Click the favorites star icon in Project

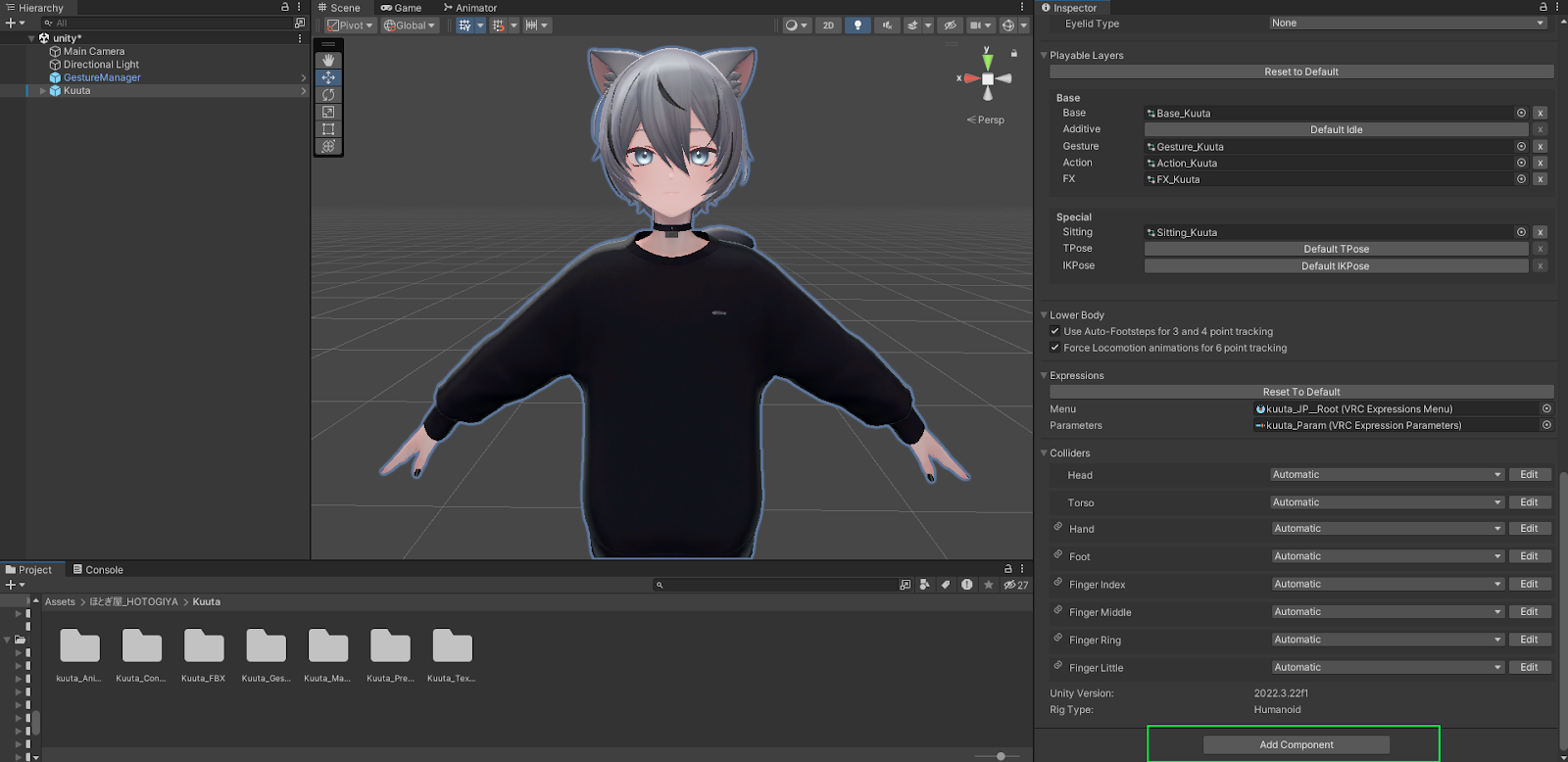tap(989, 585)
